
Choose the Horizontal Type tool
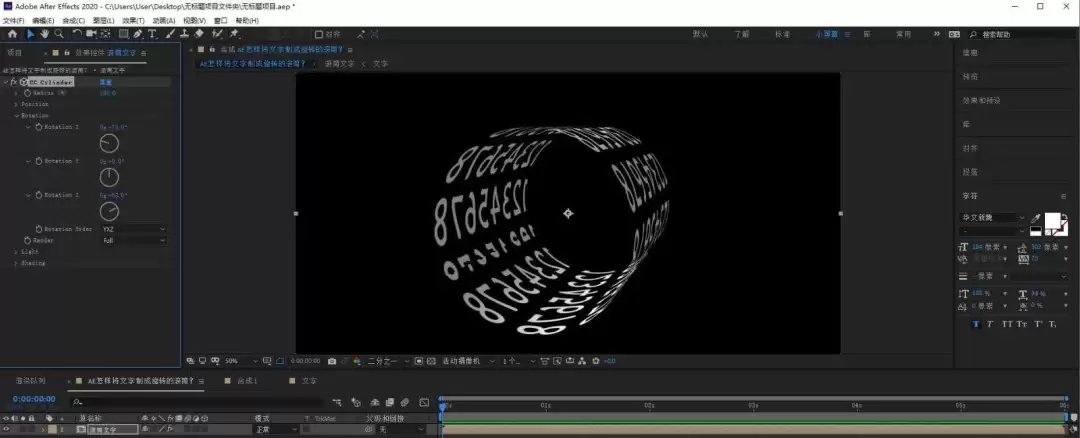pos(152,34)
